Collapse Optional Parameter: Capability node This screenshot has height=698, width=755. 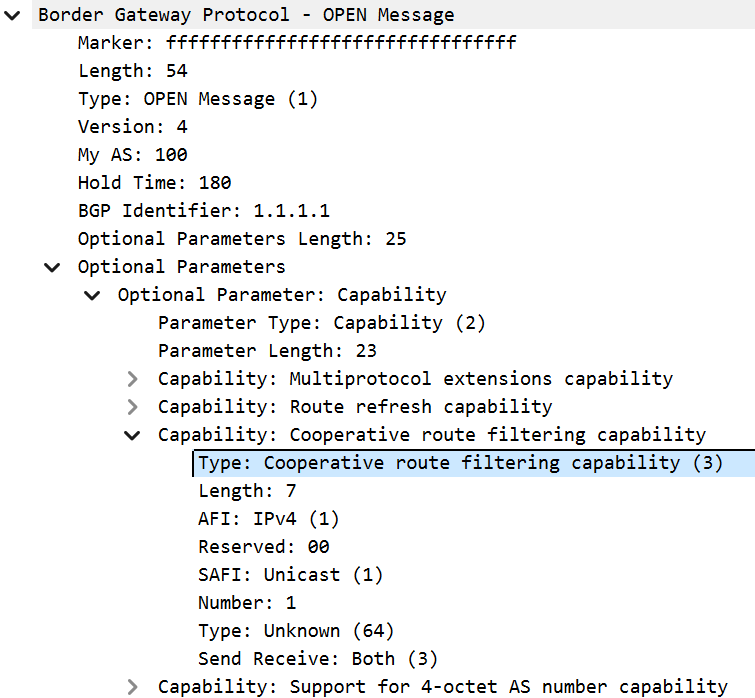coord(92,295)
